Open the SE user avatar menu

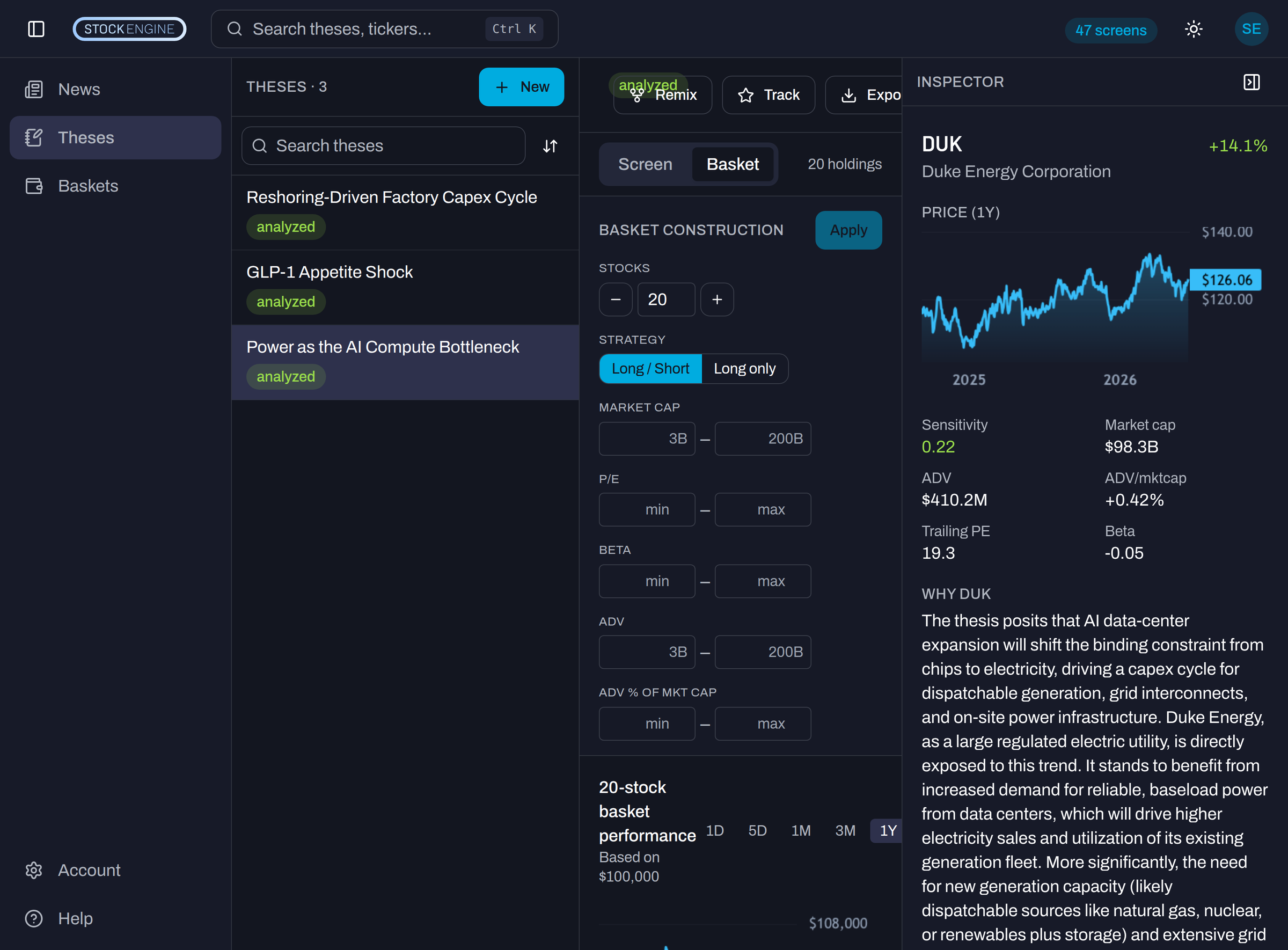[1251, 29]
